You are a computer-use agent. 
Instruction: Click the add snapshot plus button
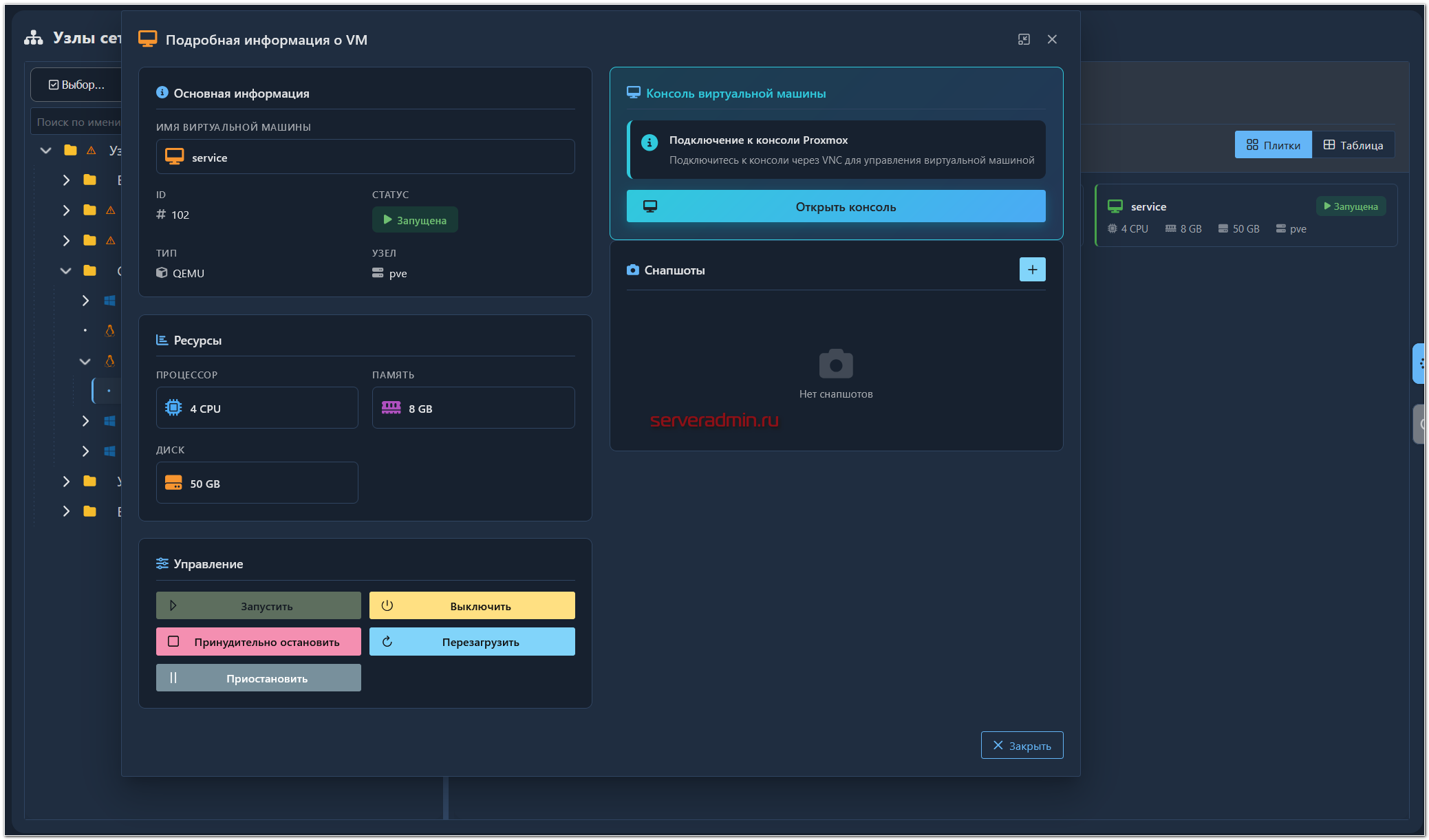[x=1031, y=270]
